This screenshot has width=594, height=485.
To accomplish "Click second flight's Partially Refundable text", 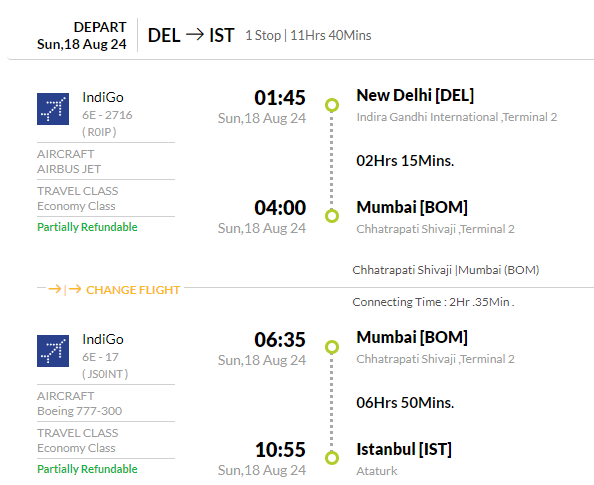I will [87, 469].
